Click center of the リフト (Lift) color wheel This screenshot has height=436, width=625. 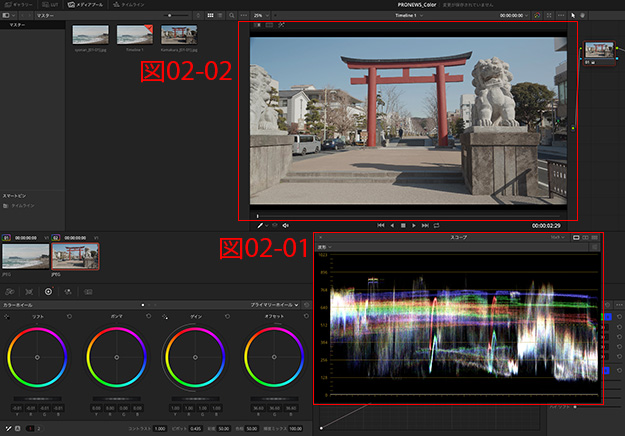point(37,357)
